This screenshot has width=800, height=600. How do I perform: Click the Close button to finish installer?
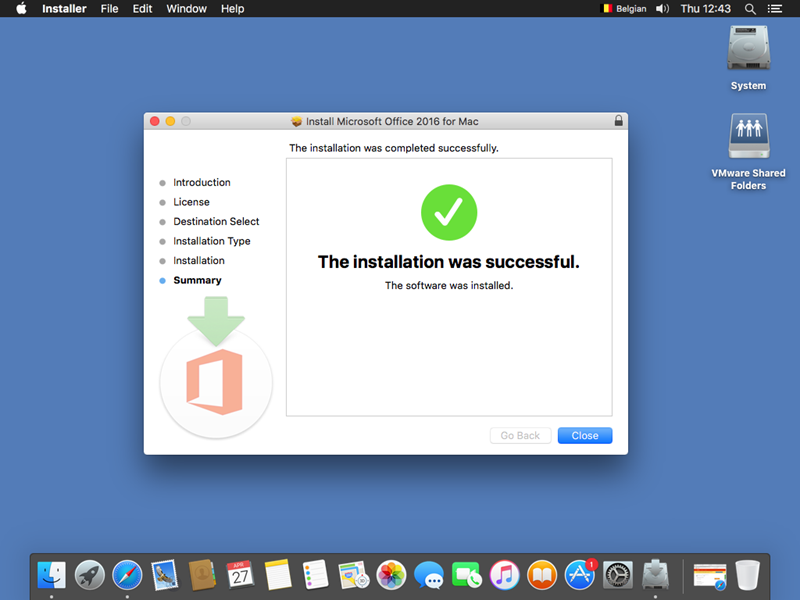pos(585,435)
